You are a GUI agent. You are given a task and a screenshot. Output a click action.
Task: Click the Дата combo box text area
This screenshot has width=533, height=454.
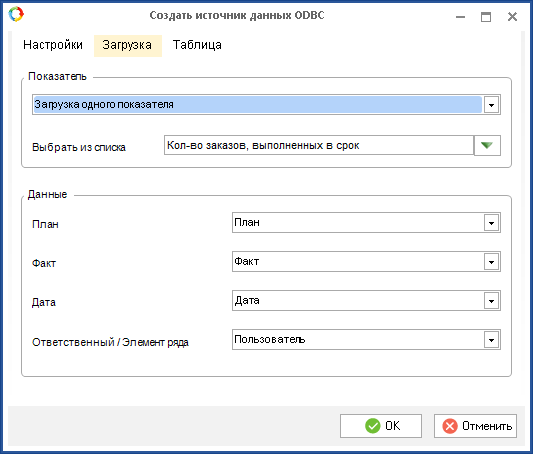[358, 301]
